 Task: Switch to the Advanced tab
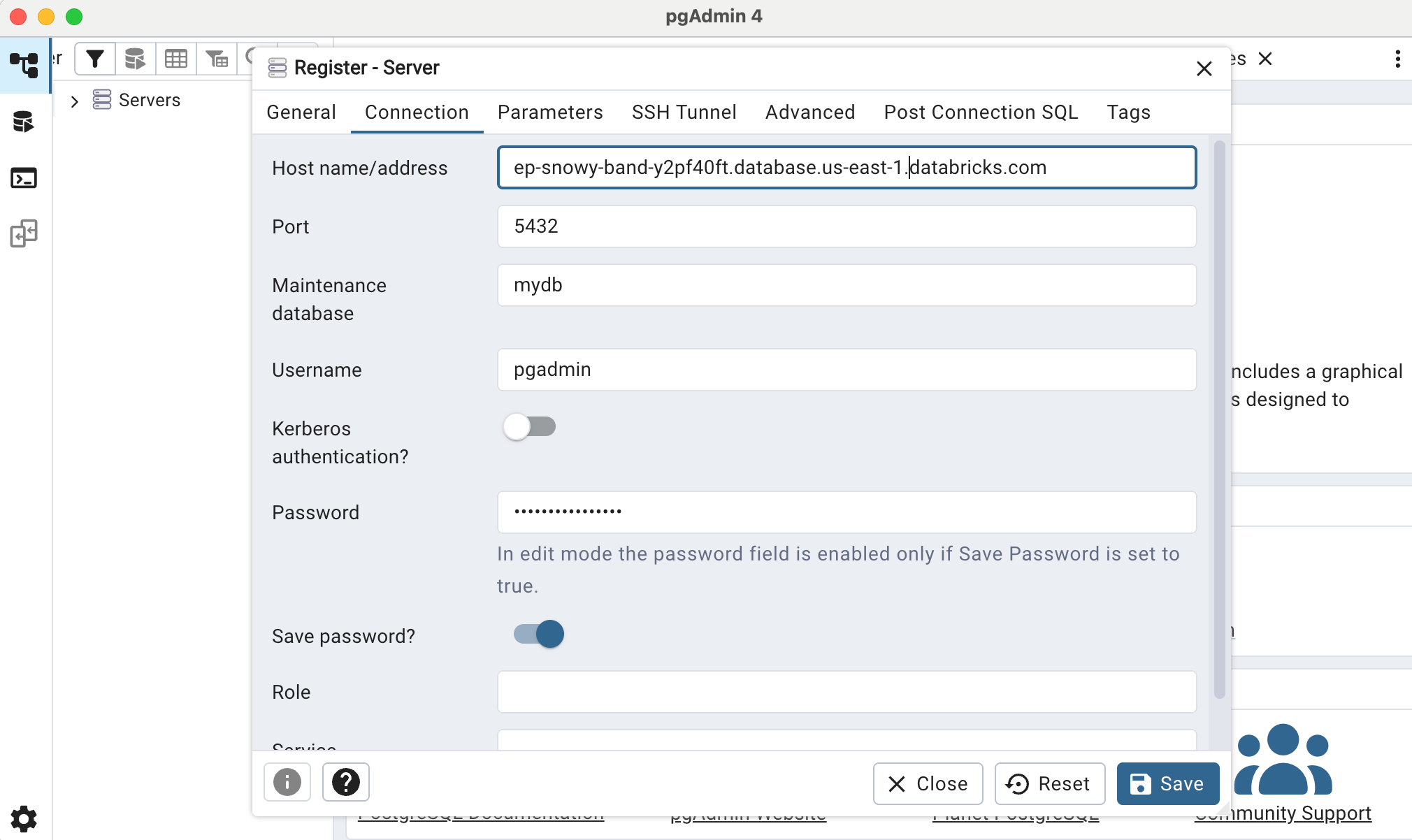(x=809, y=113)
